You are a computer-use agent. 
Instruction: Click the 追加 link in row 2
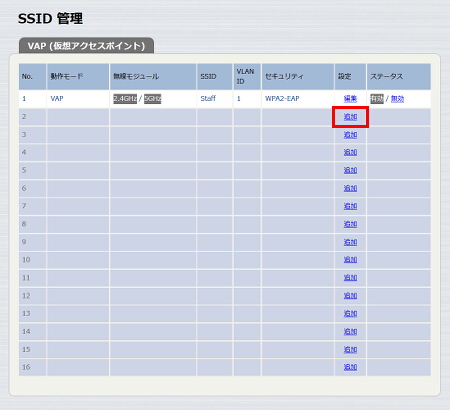pos(350,117)
